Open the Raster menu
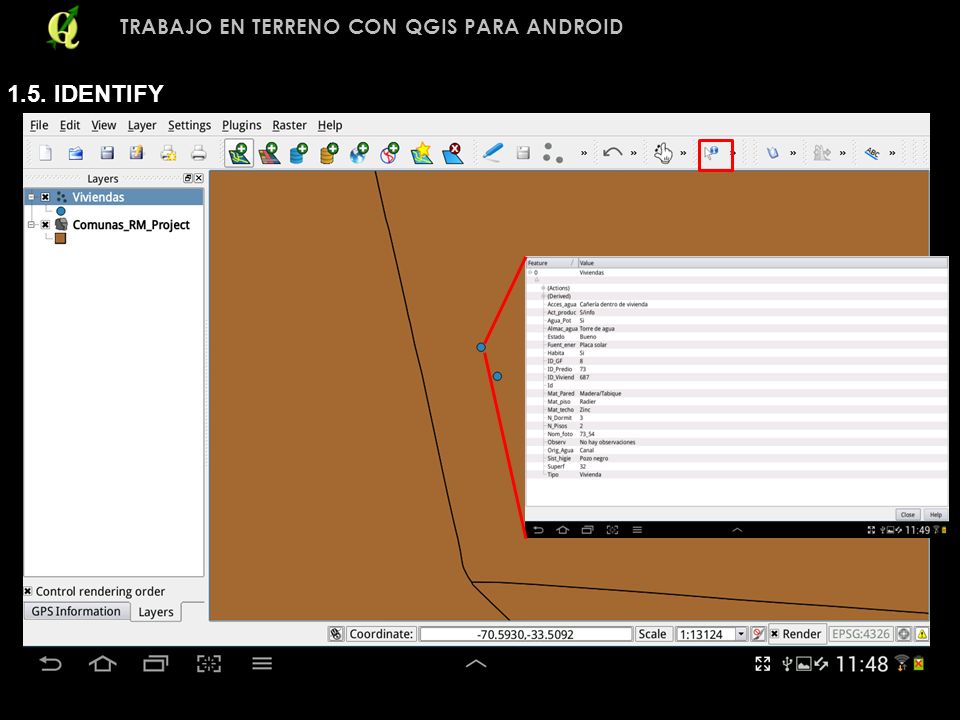The width and height of the screenshot is (960, 720). (290, 125)
